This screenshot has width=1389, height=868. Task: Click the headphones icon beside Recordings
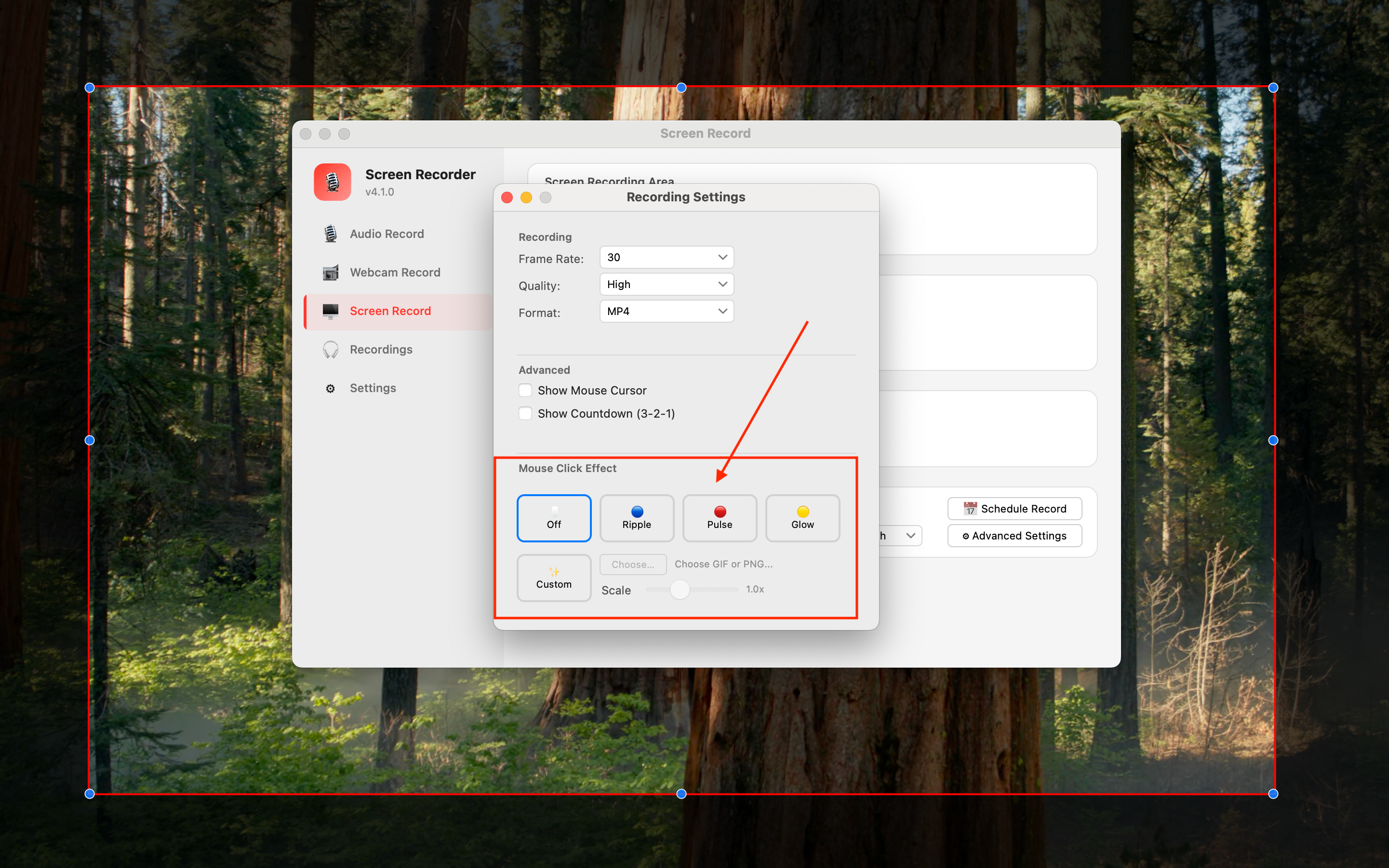(330, 349)
